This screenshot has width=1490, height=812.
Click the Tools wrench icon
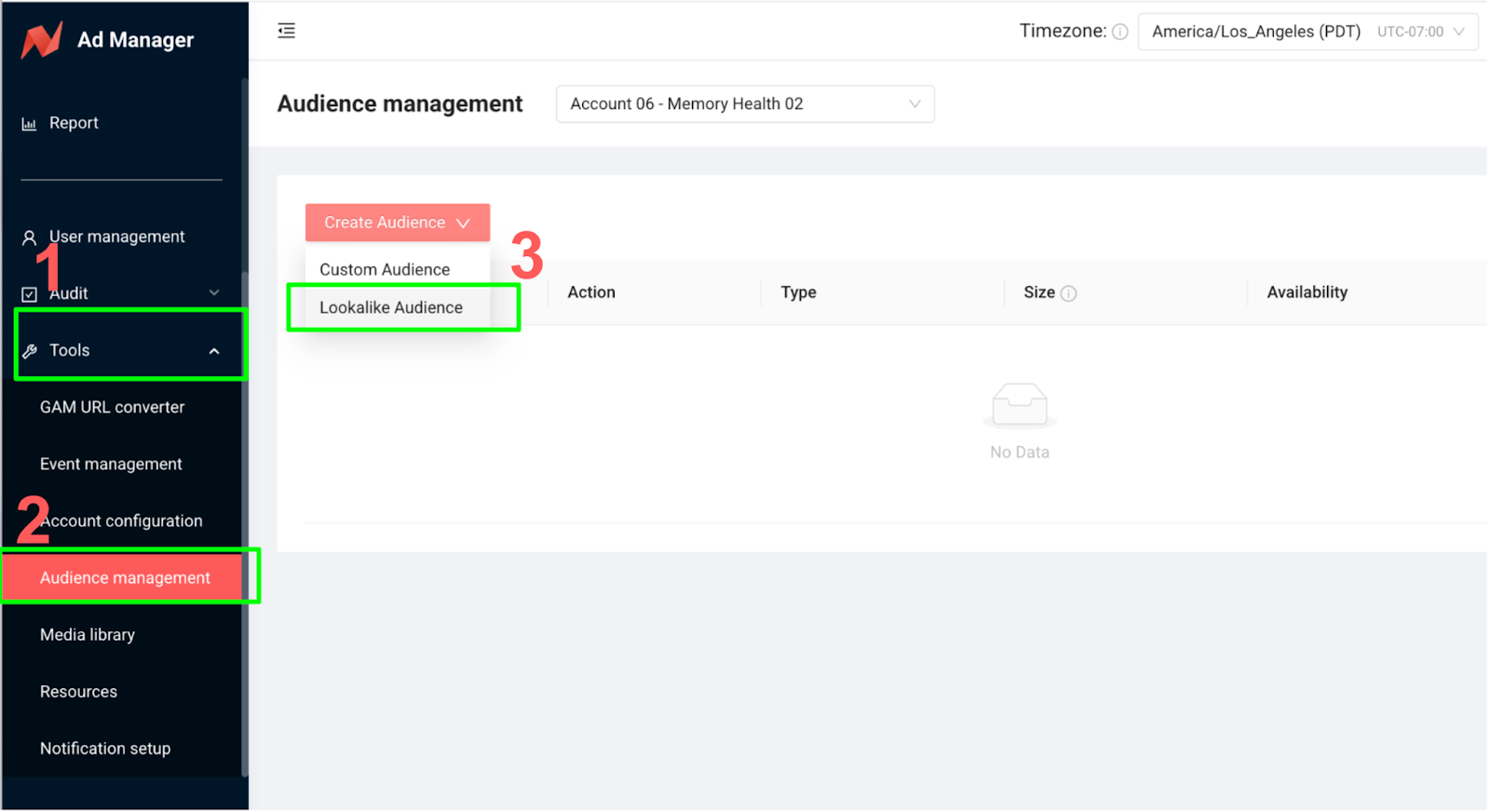tap(30, 351)
